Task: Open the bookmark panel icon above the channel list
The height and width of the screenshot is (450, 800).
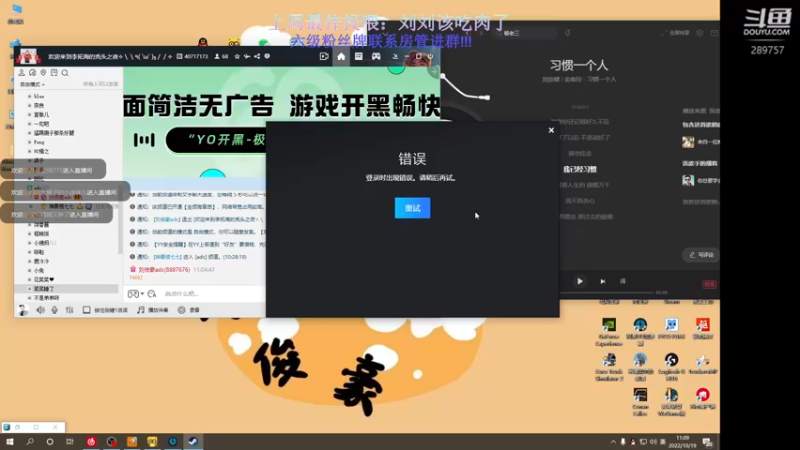Action: (x=54, y=73)
